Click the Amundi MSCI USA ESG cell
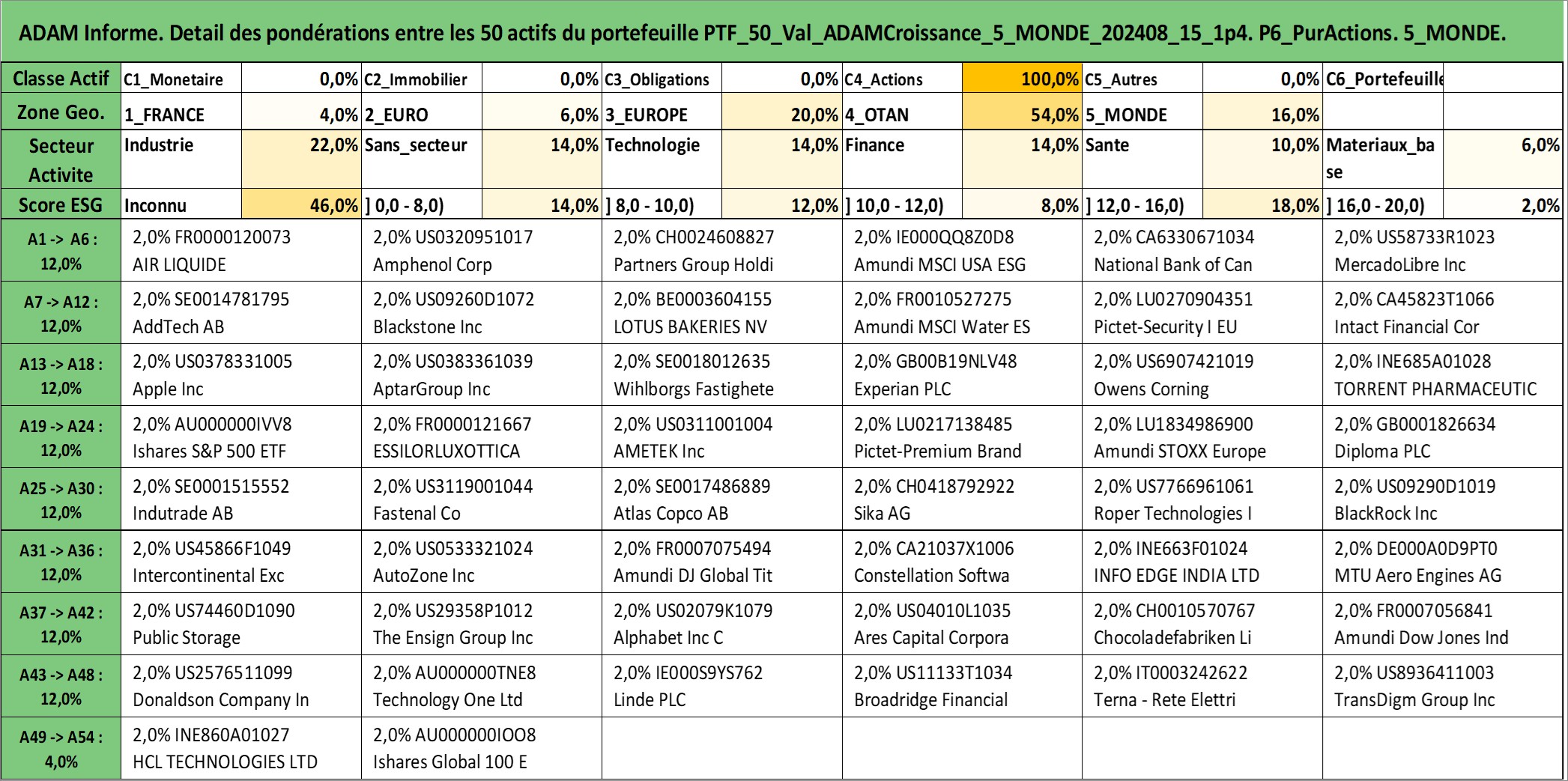1568x781 pixels. [x=963, y=250]
